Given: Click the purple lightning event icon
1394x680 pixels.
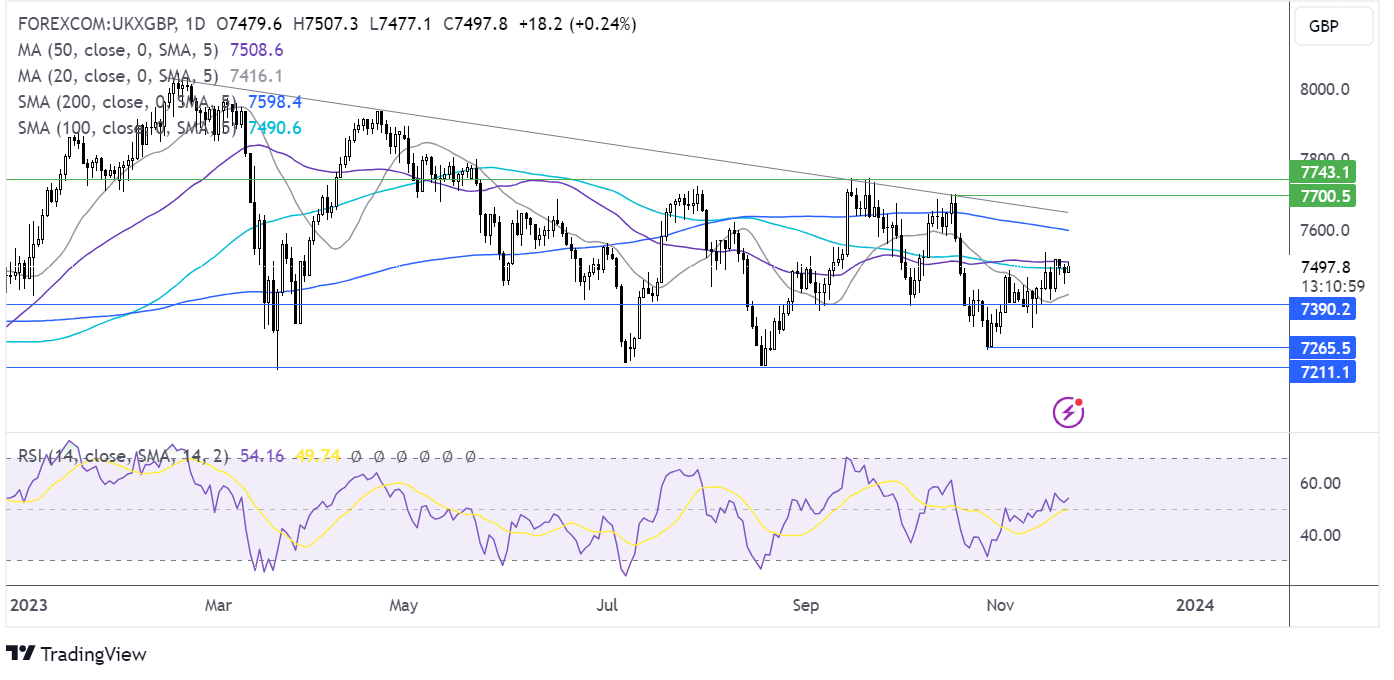Looking at the screenshot, I should 1069,410.
